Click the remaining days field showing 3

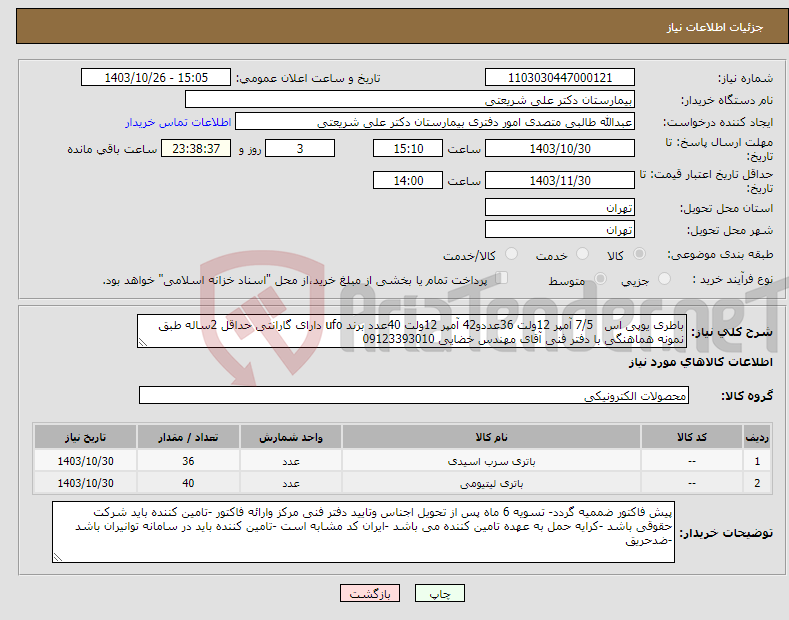pyautogui.click(x=300, y=148)
